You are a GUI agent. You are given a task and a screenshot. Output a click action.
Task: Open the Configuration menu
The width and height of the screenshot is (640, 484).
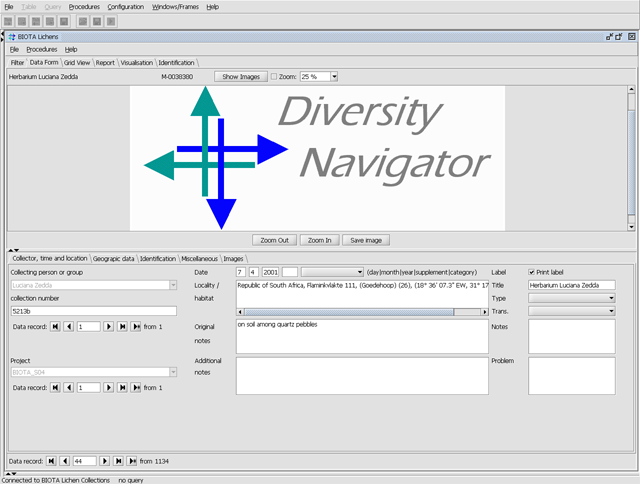coord(126,7)
